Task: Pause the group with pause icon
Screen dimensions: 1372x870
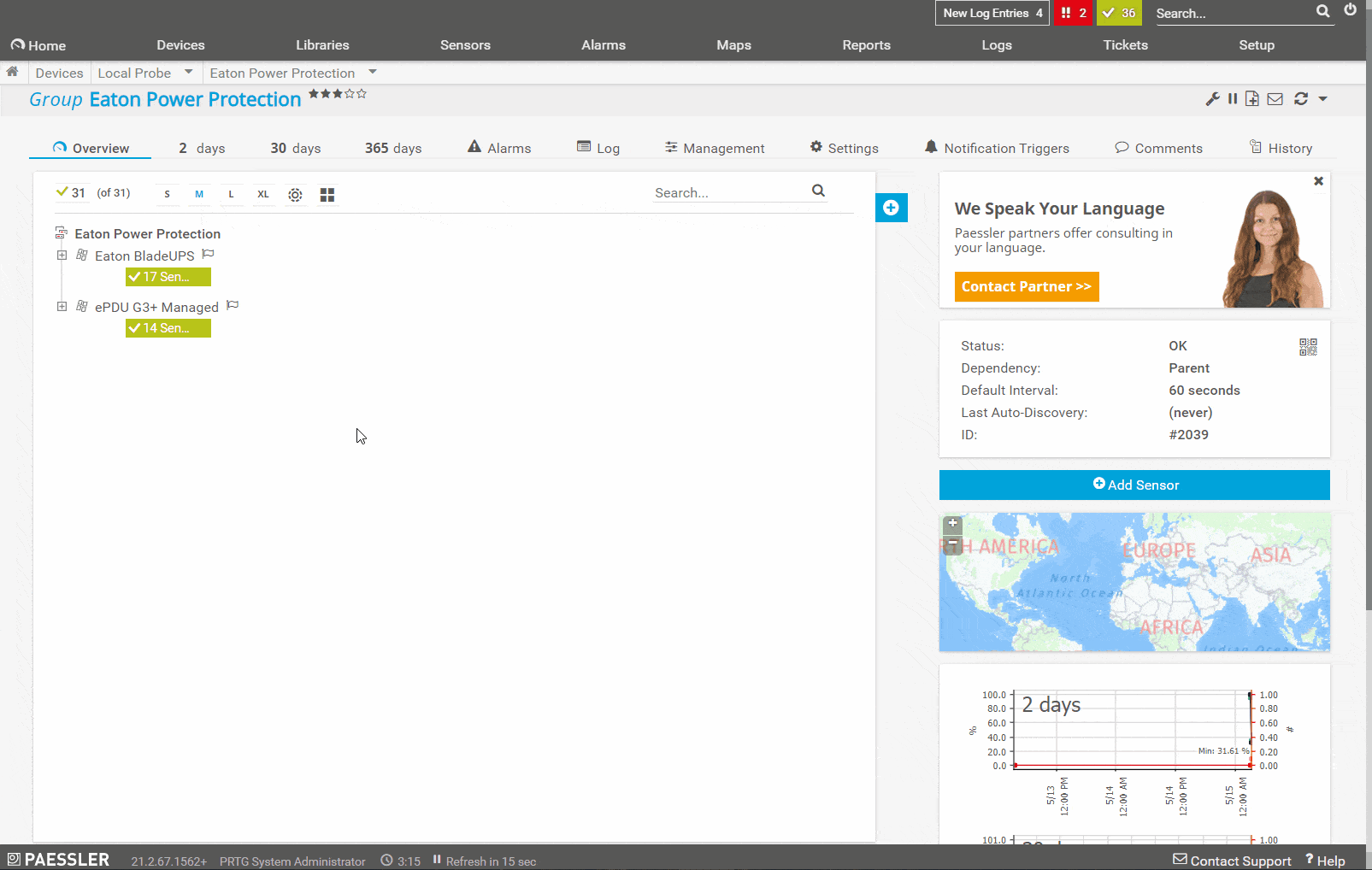Action: pos(1233,99)
